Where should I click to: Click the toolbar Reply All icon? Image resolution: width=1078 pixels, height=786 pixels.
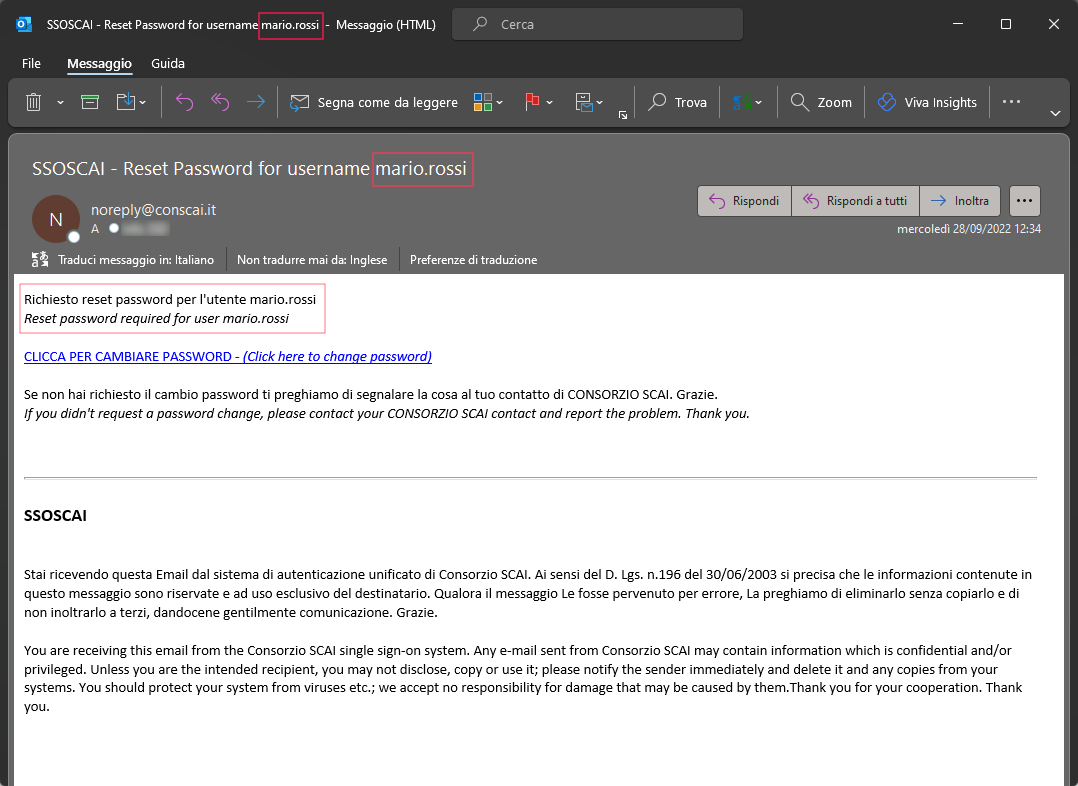(220, 102)
